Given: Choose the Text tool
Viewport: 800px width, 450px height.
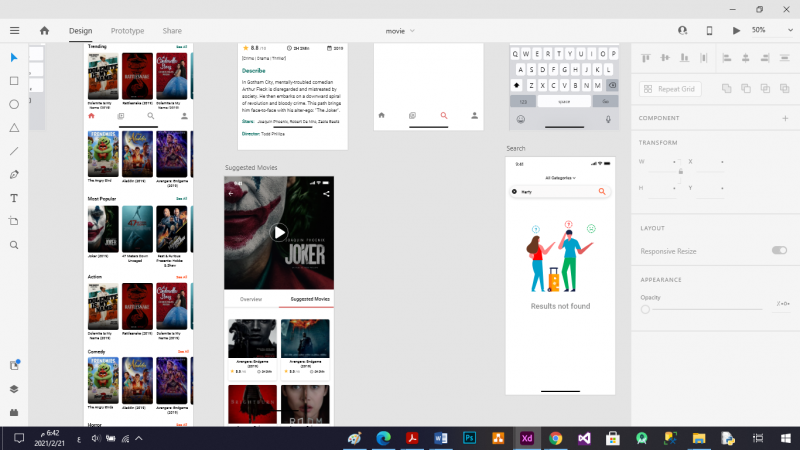Looking at the screenshot, I should coord(14,198).
